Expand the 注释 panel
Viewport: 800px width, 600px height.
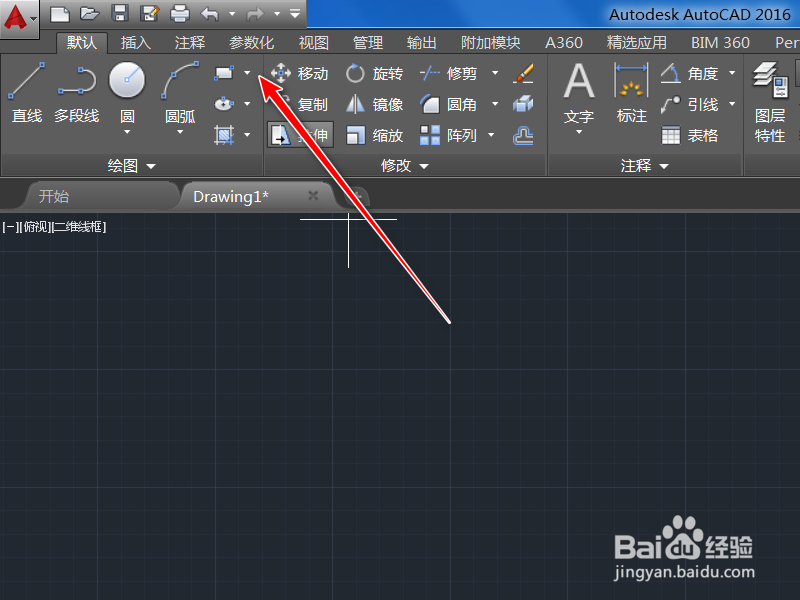point(644,166)
